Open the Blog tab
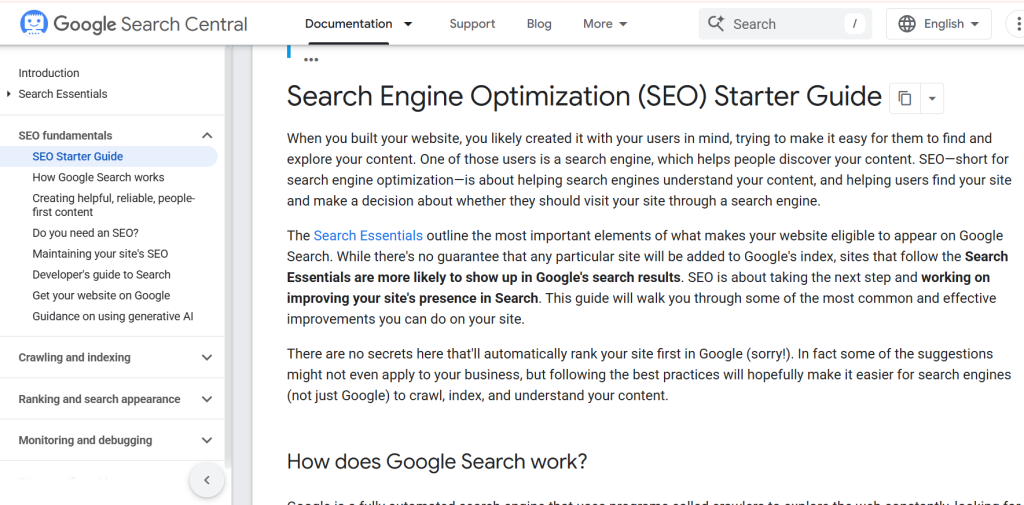Screen dimensions: 1024x505 pyautogui.click(x=539, y=24)
